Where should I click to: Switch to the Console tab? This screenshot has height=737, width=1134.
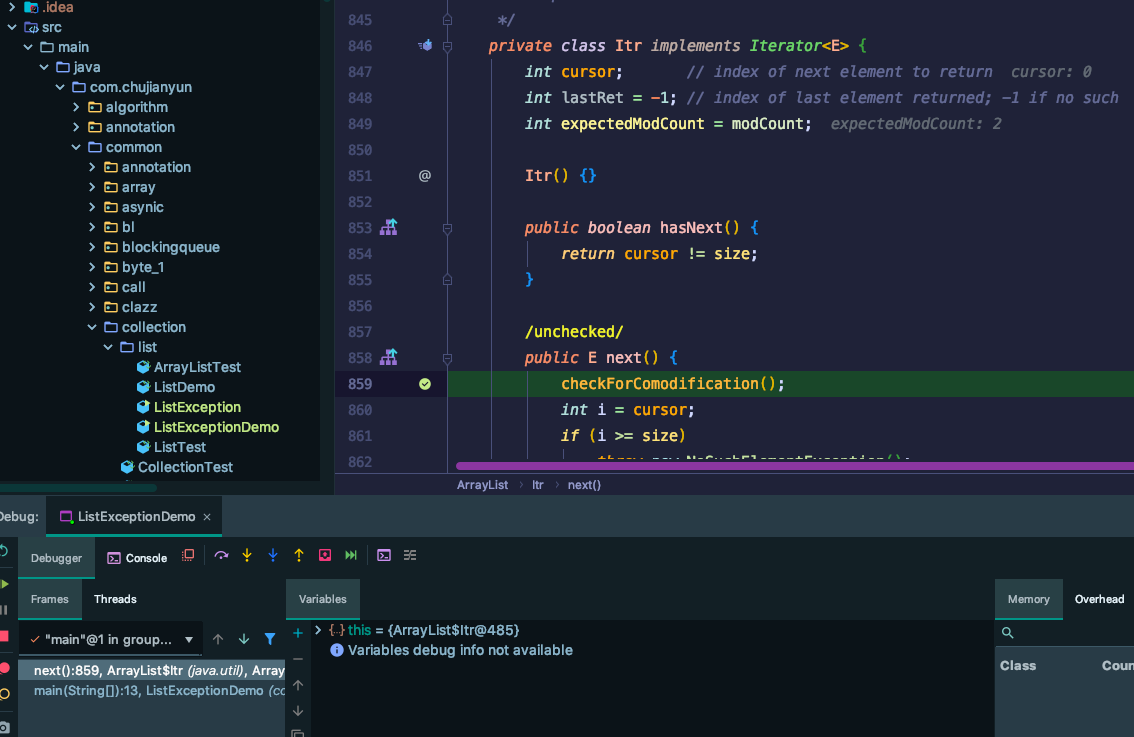pos(137,558)
